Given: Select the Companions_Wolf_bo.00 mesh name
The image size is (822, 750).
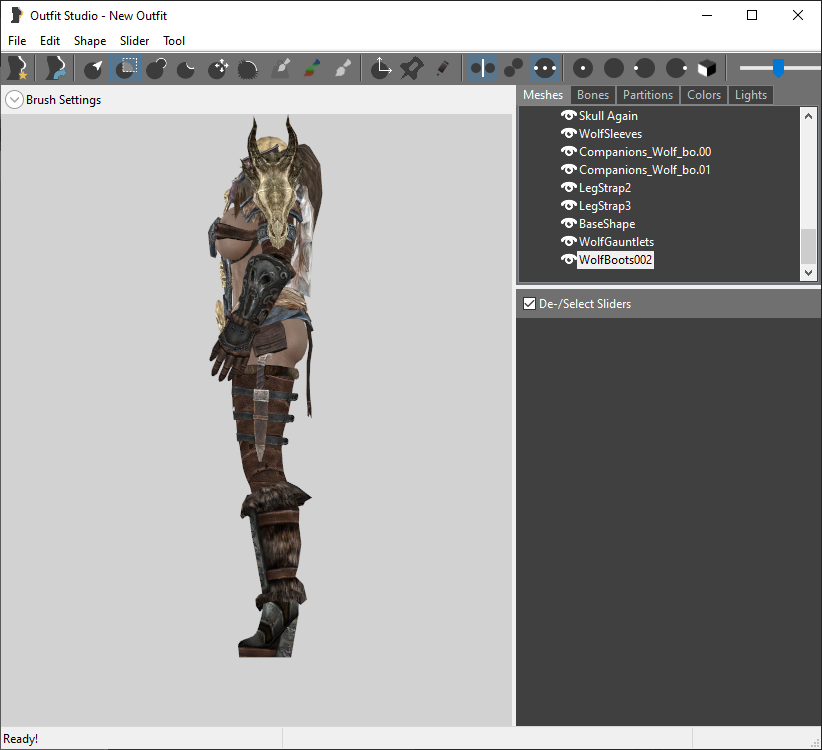Looking at the screenshot, I should point(645,151).
